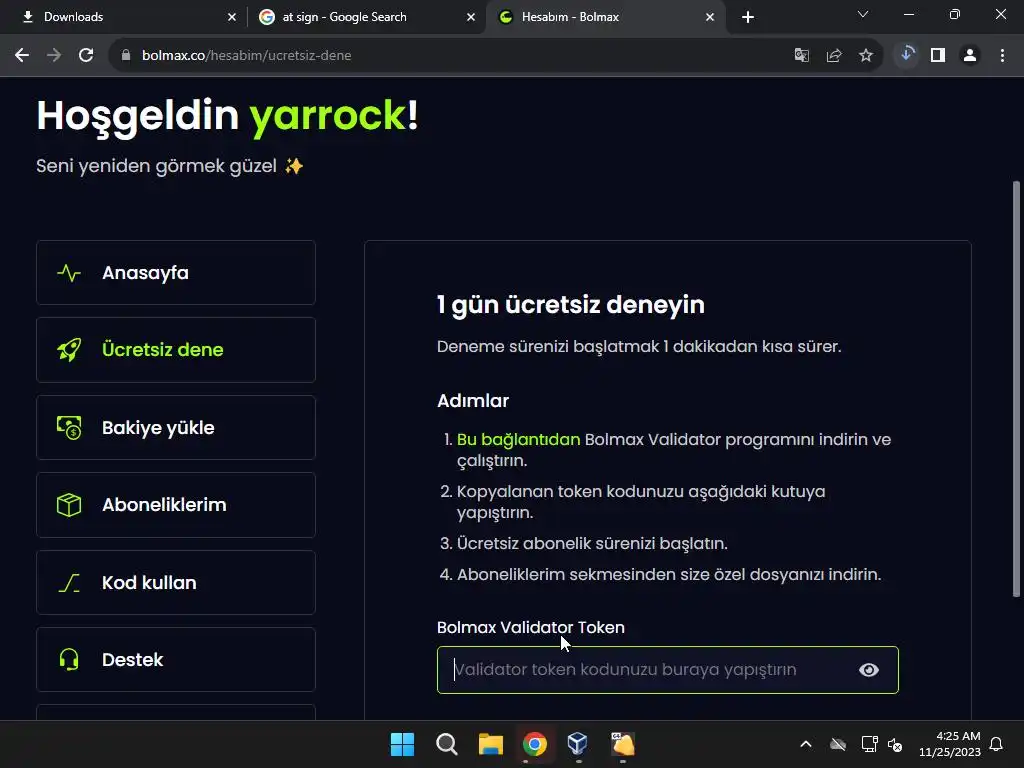
Task: Close the Hesabım - Bolmax tab
Action: [x=710, y=17]
